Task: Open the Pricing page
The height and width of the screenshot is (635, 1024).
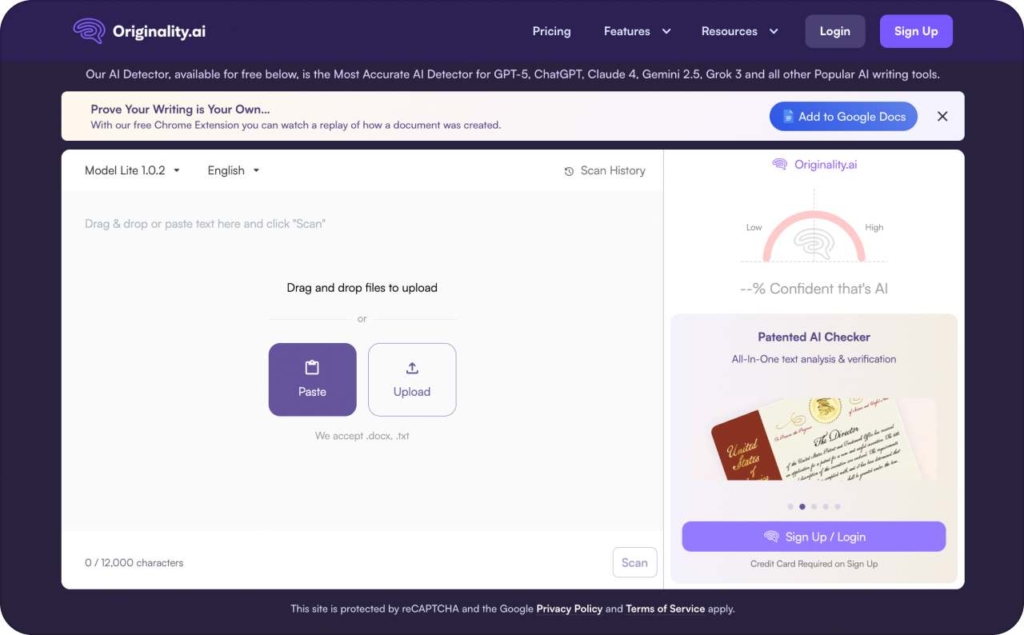Action: pos(551,31)
